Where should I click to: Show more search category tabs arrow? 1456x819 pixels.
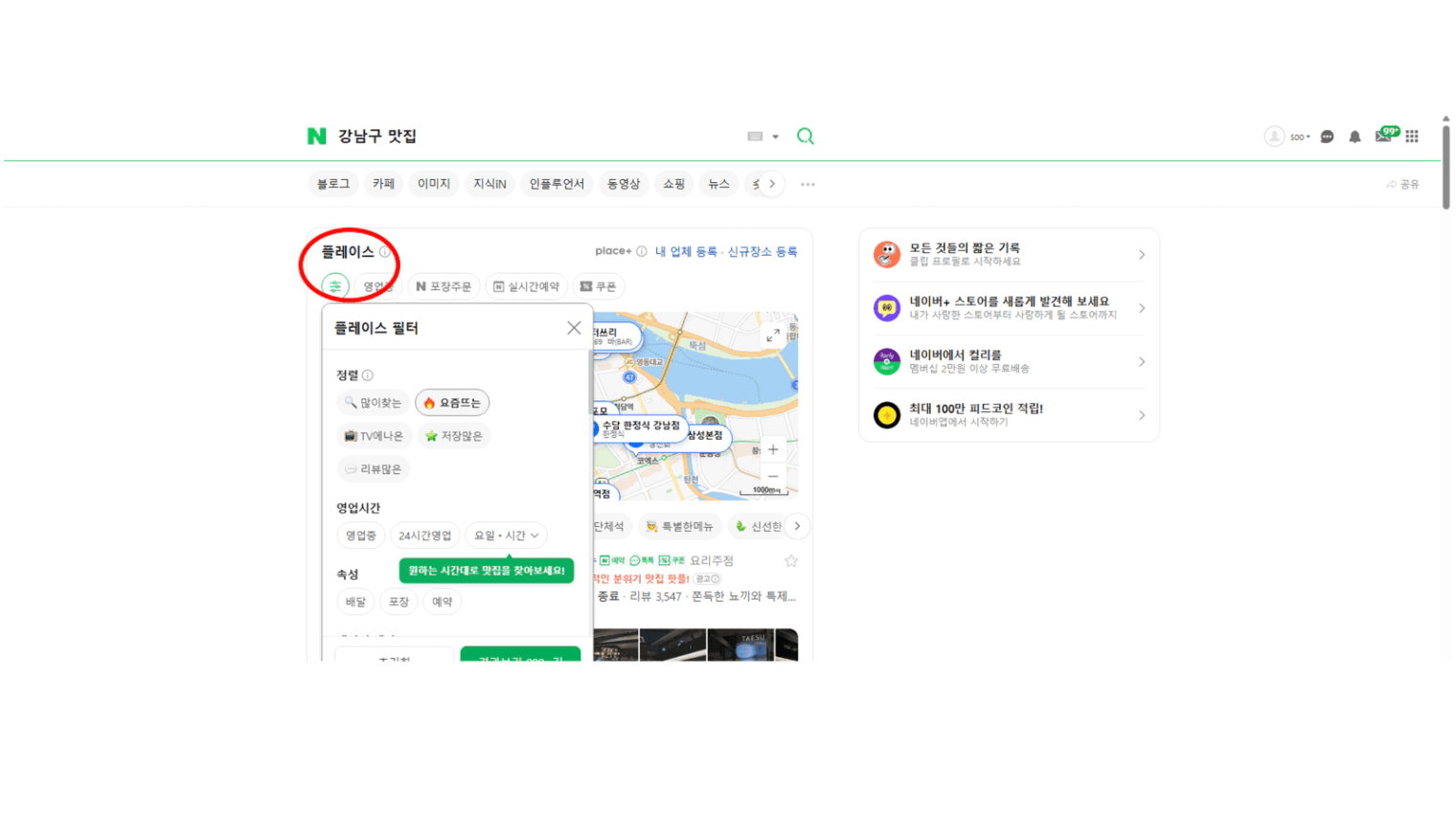772,184
